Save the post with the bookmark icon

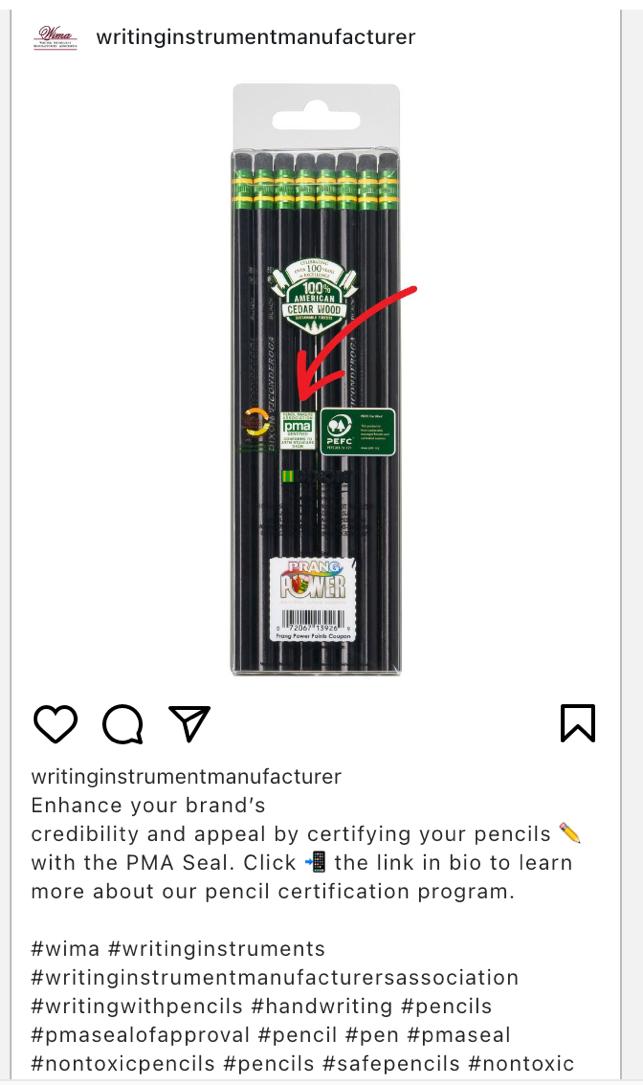(x=577, y=723)
